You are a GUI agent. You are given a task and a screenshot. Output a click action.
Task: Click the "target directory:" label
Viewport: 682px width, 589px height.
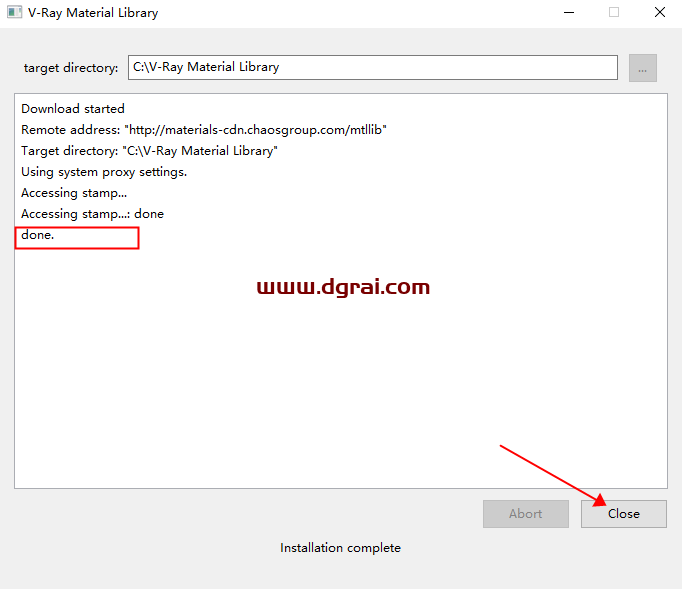click(71, 68)
